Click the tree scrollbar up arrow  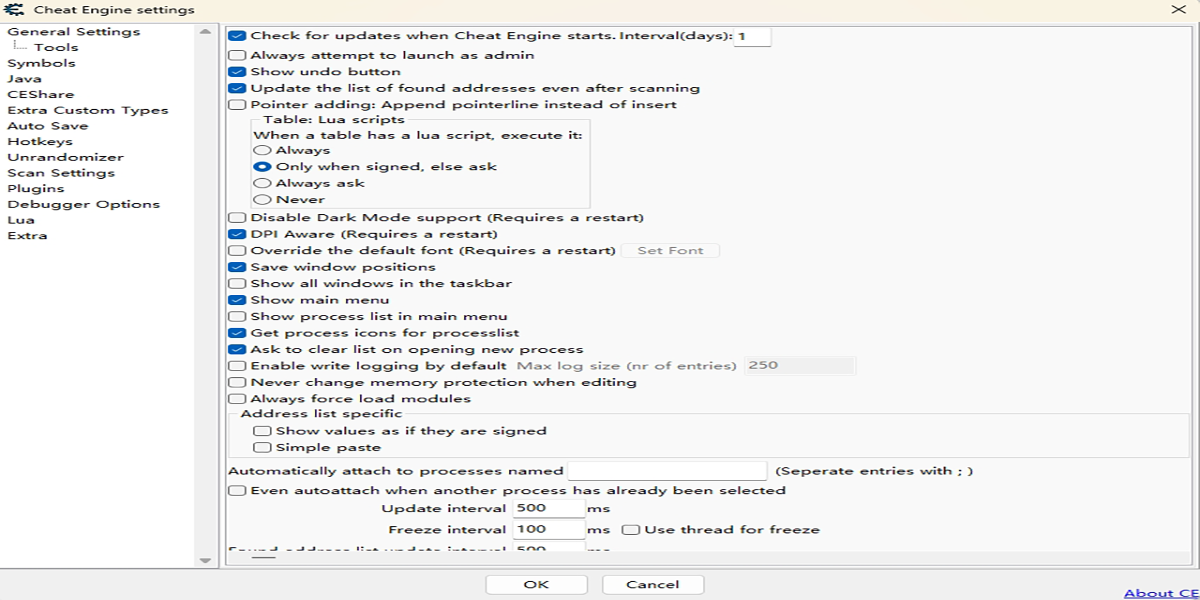coord(205,32)
